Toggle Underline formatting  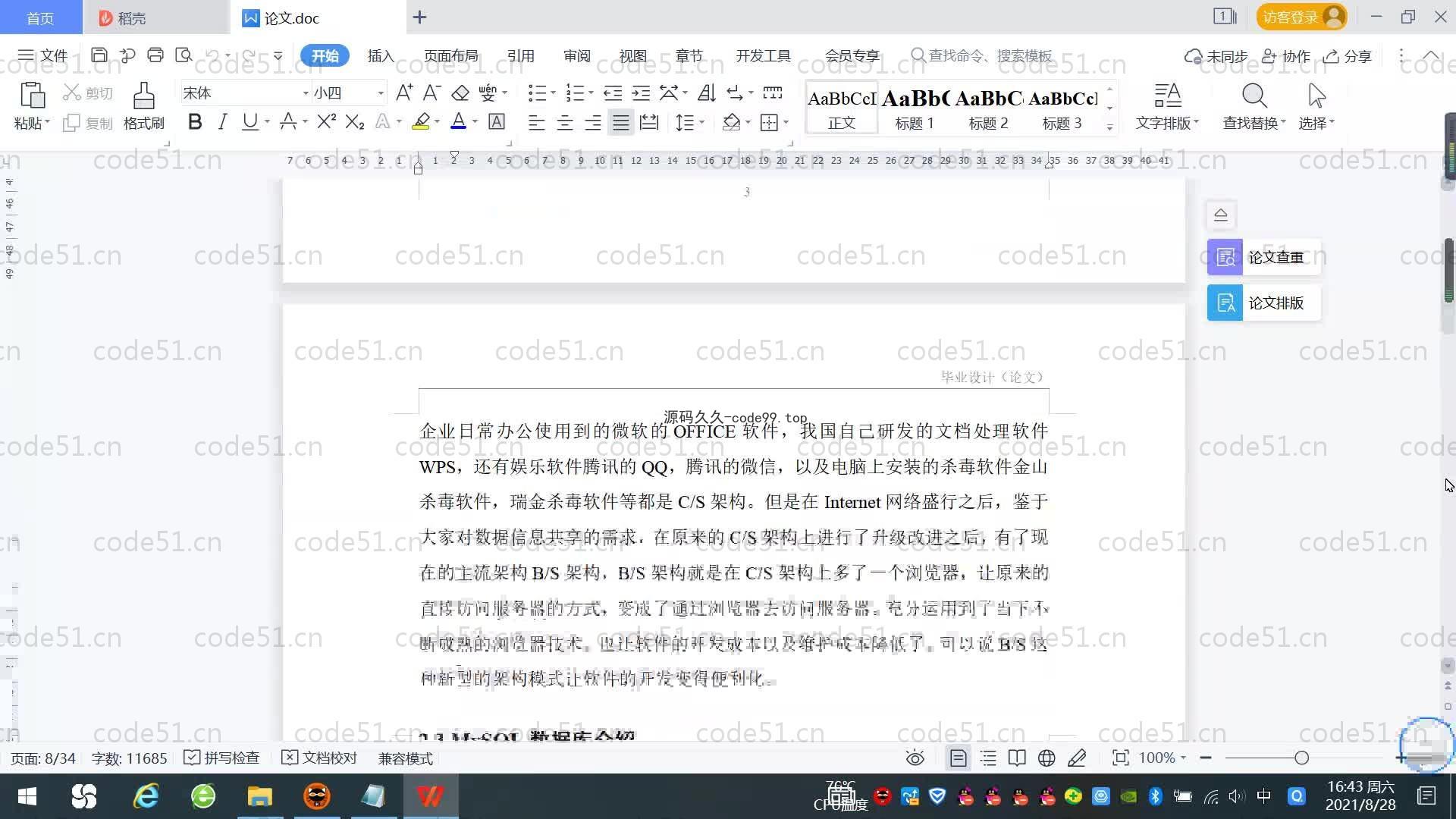click(x=249, y=121)
